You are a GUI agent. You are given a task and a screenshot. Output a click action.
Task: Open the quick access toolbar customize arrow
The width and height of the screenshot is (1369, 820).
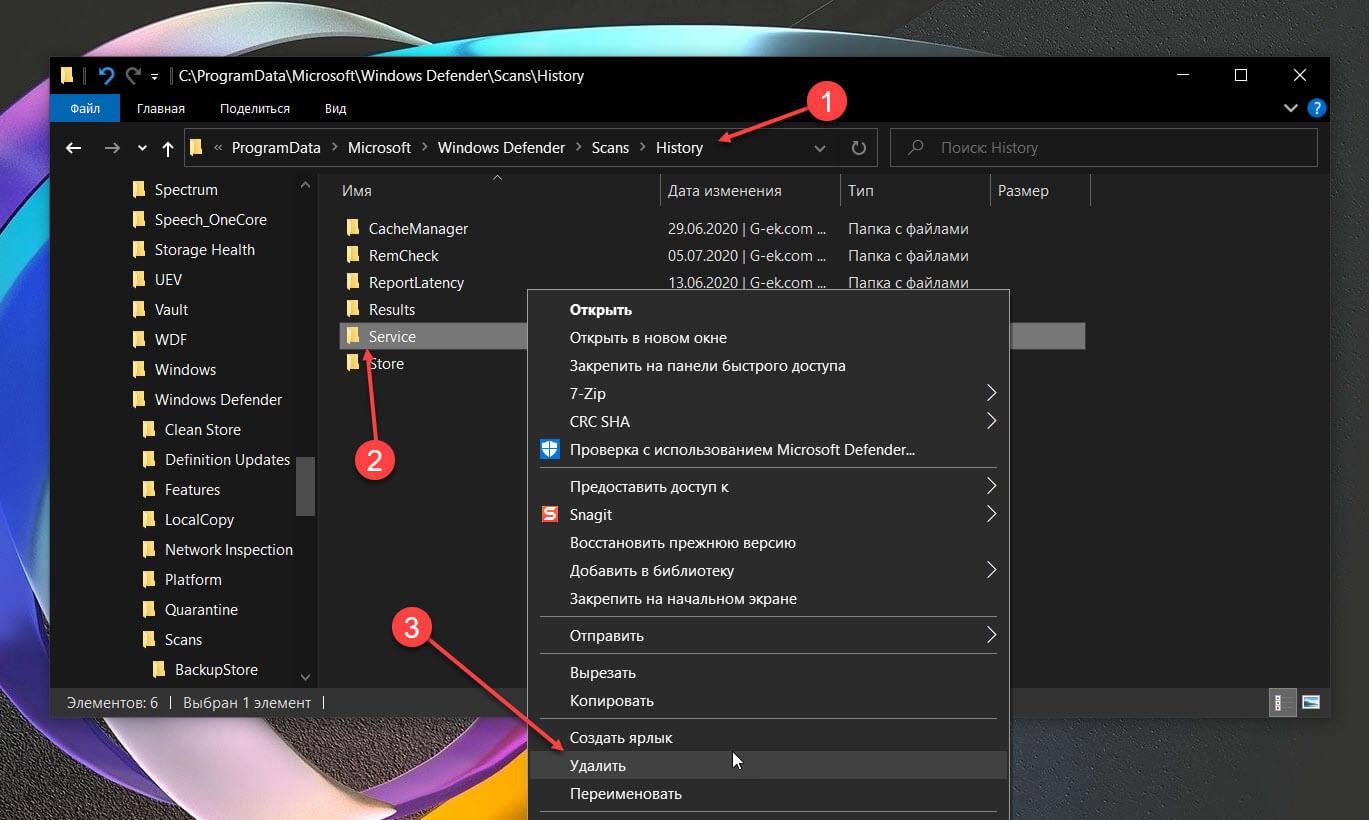[x=154, y=77]
